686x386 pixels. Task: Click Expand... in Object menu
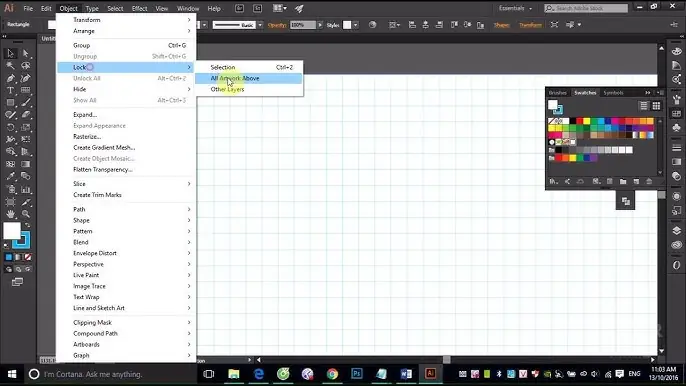(126, 115)
